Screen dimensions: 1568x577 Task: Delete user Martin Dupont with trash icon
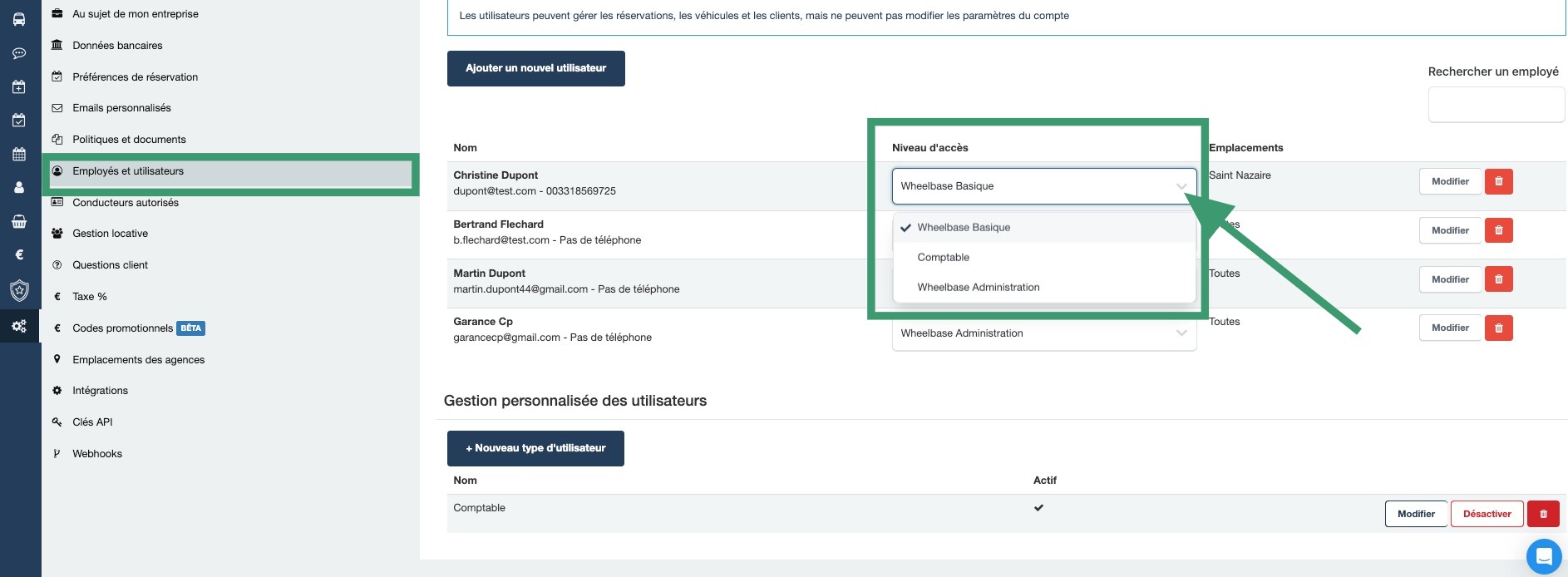click(1499, 279)
